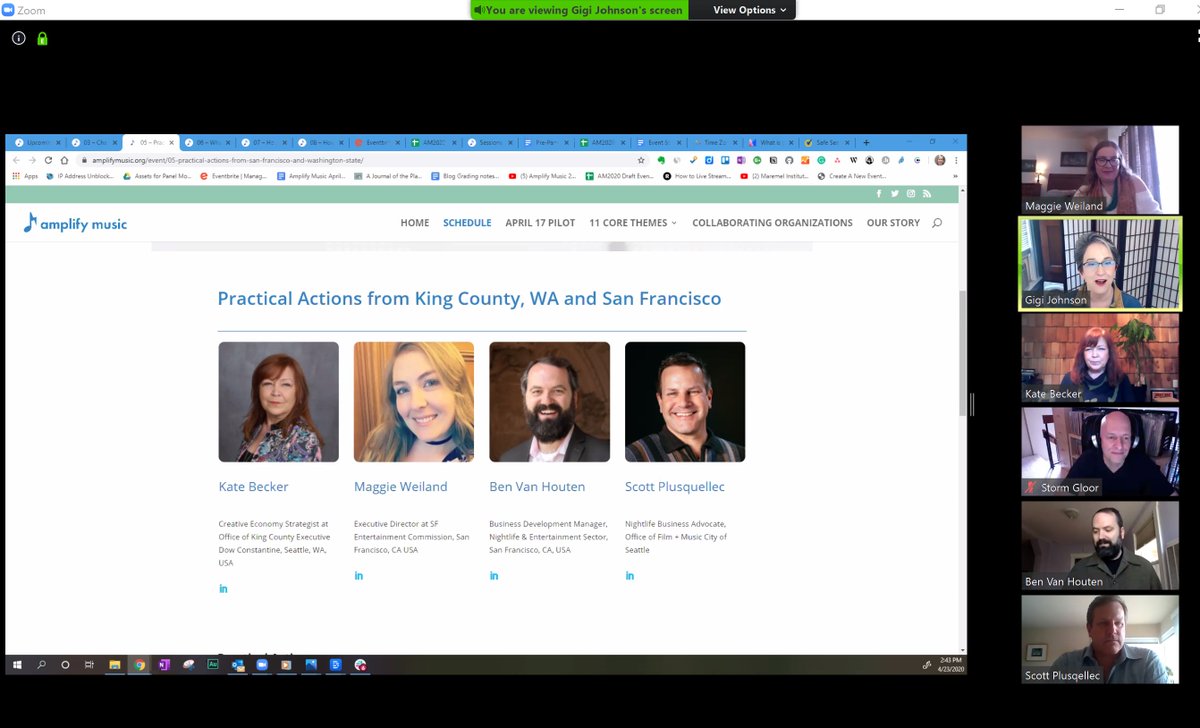
Task: Click the Ben Van Houten name link
Action: pyautogui.click(x=537, y=487)
